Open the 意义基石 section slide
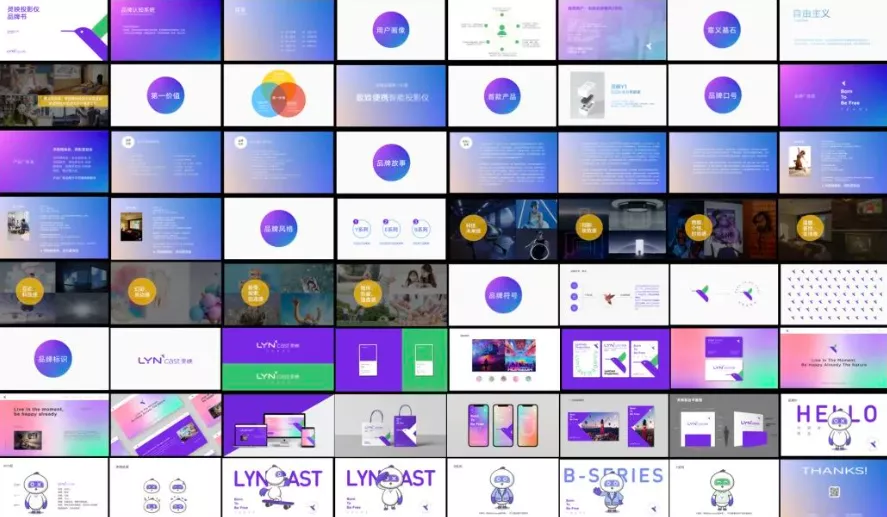The image size is (887, 517). point(723,30)
